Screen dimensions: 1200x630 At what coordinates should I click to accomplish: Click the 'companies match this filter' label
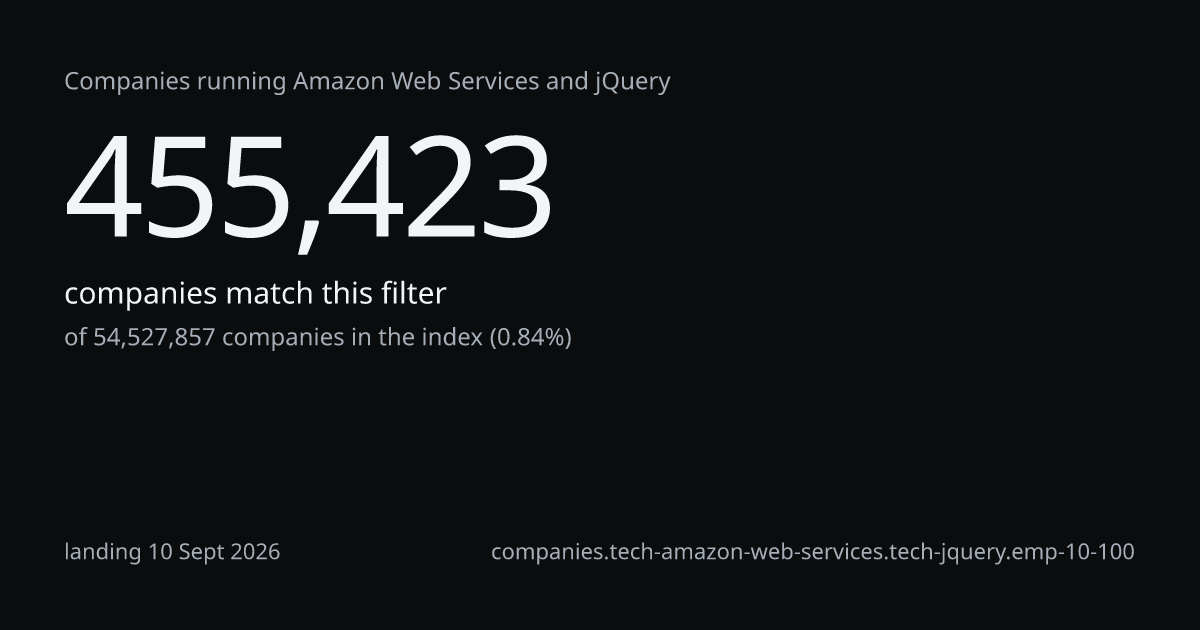[x=255, y=294]
